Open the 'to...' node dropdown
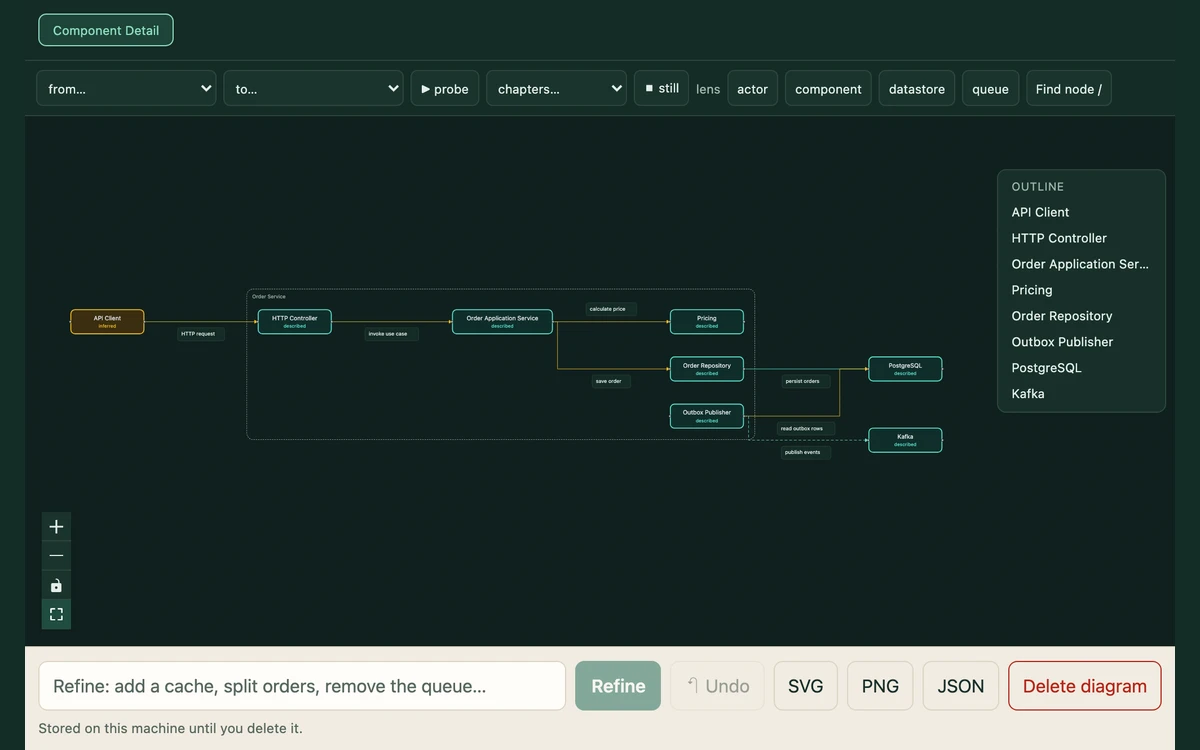 (313, 88)
